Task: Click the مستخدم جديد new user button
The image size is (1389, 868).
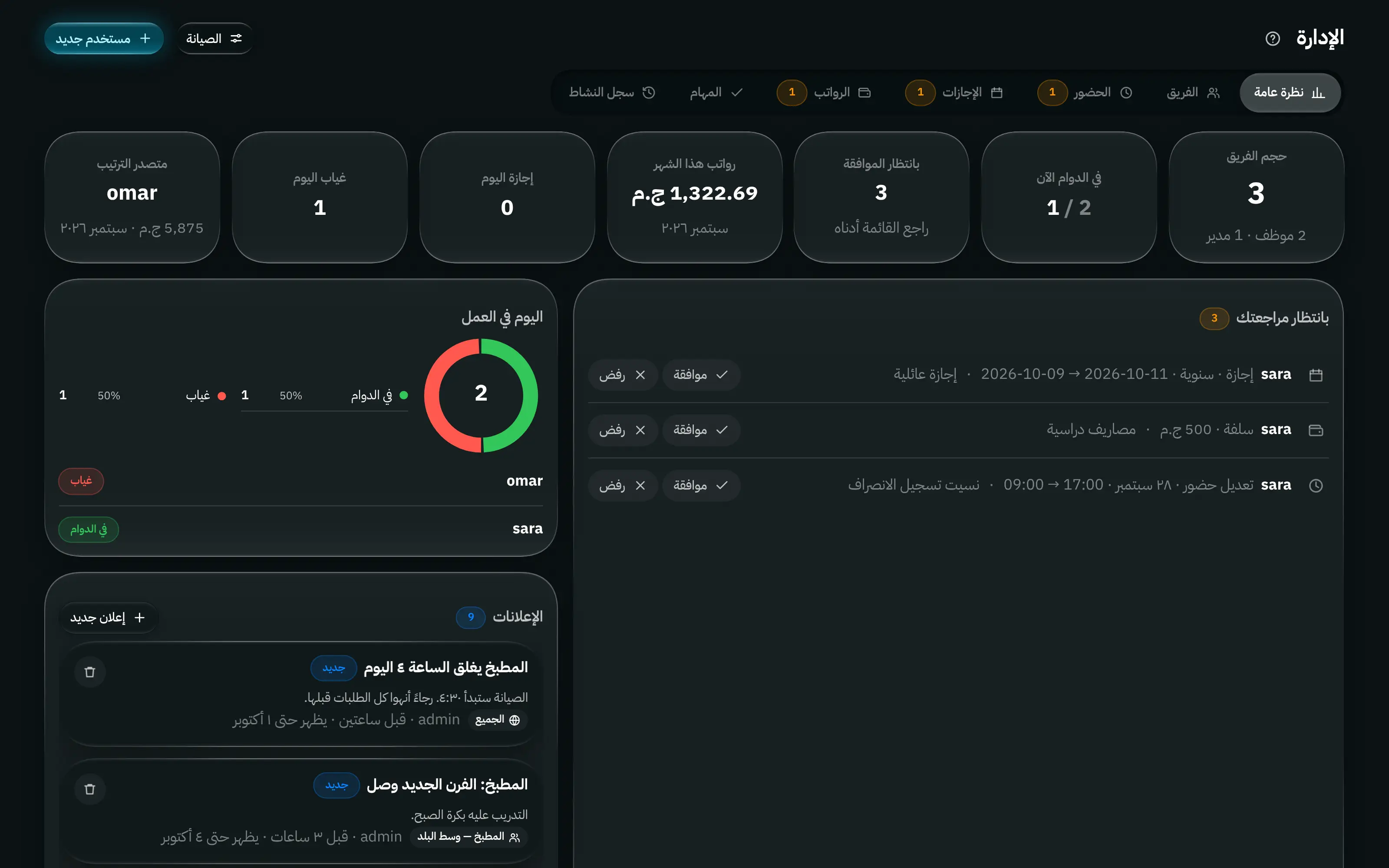Action: coord(104,39)
